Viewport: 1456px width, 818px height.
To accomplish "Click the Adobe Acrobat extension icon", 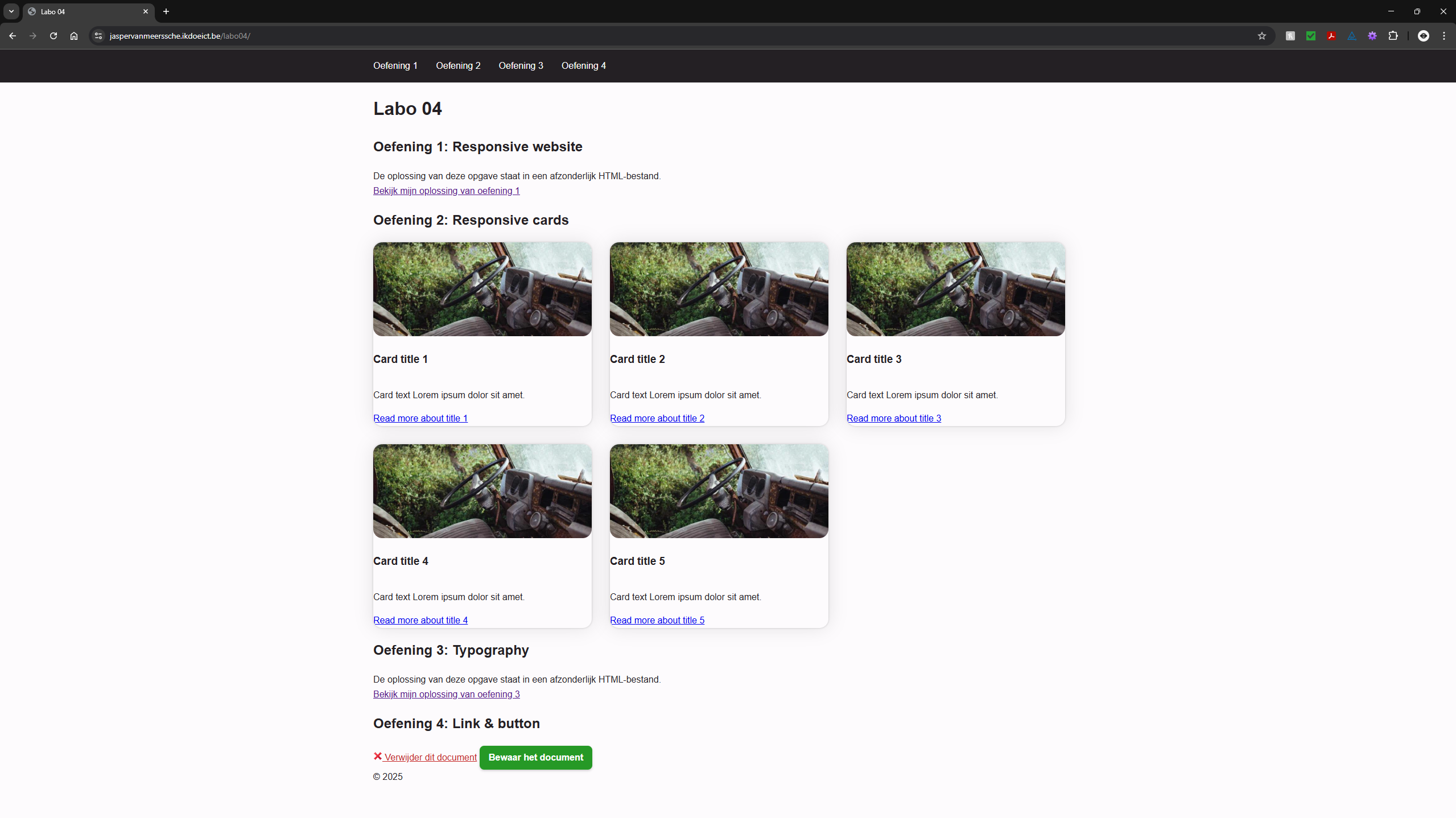I will pyautogui.click(x=1331, y=36).
